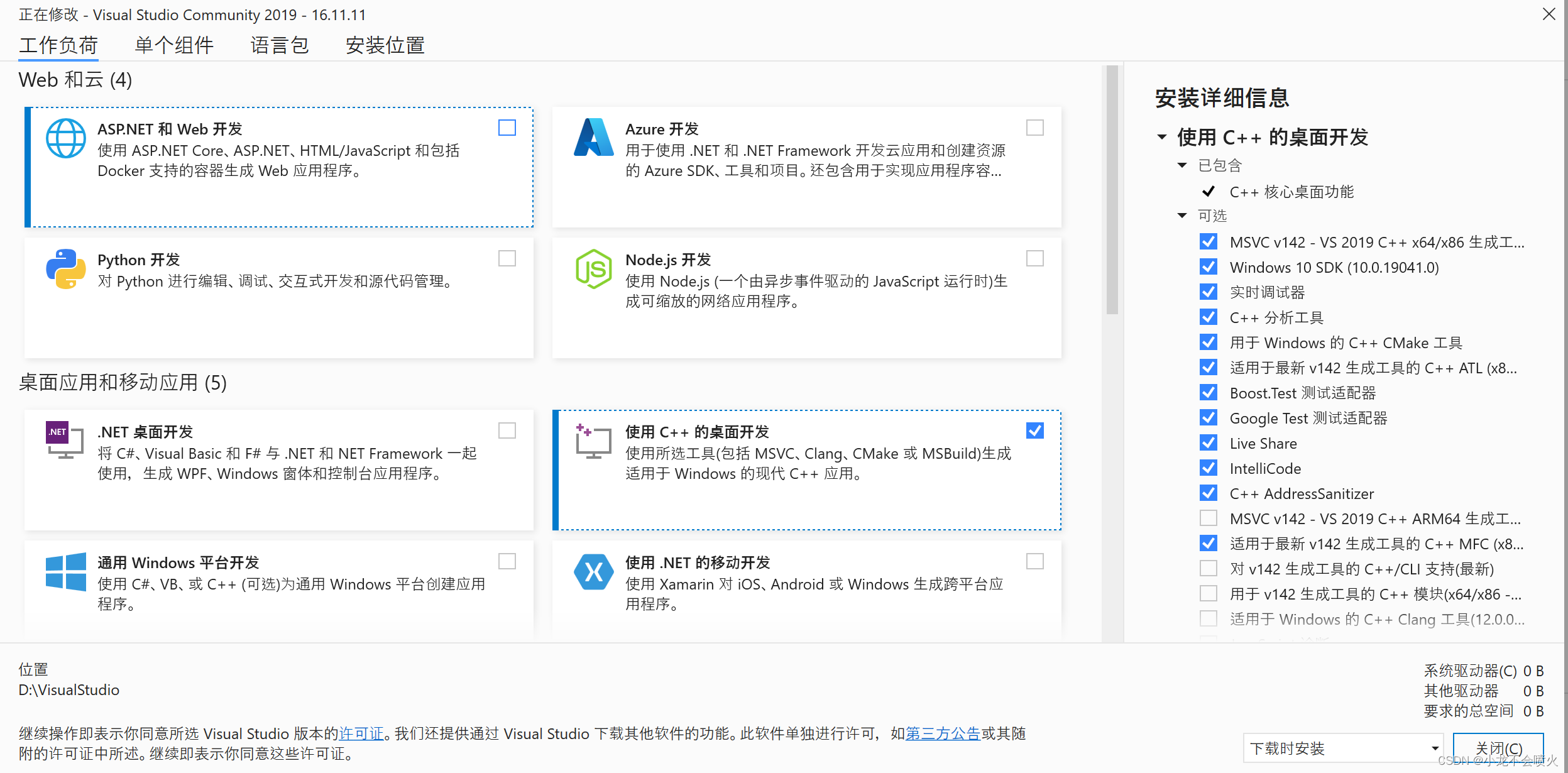Enable the Python 开发 workload checkbox

507,258
